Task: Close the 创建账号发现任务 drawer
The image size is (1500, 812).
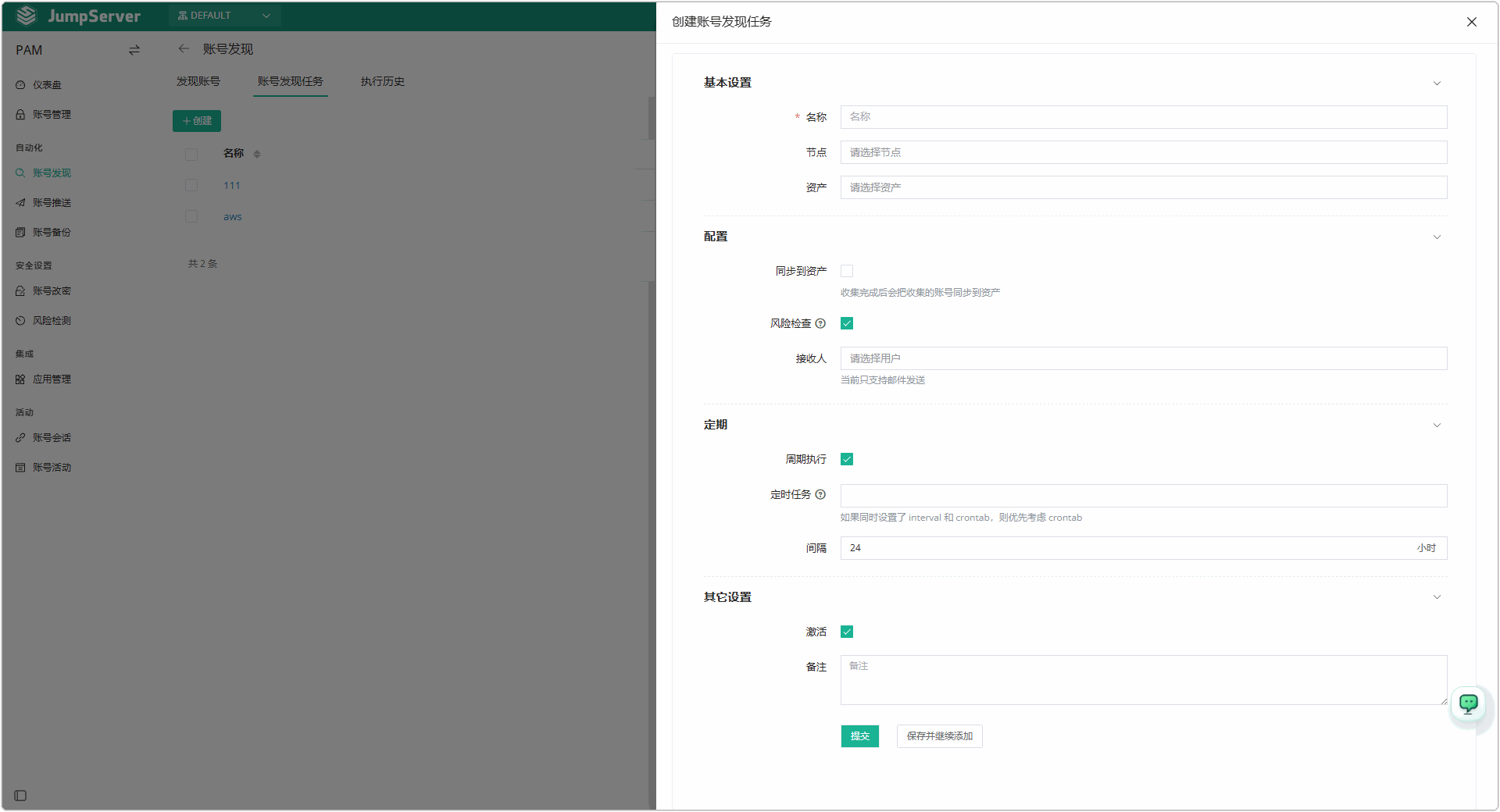Action: [x=1472, y=22]
